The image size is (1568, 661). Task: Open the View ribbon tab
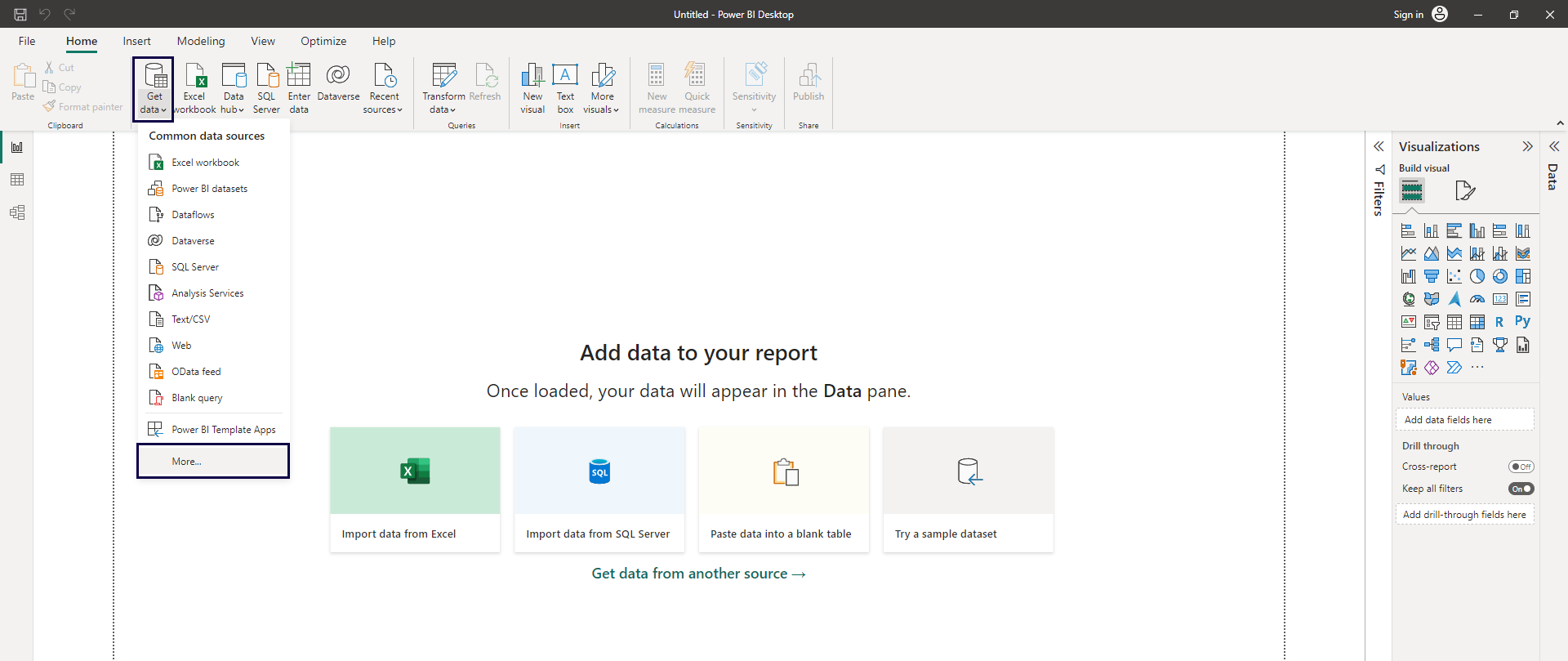[x=263, y=41]
